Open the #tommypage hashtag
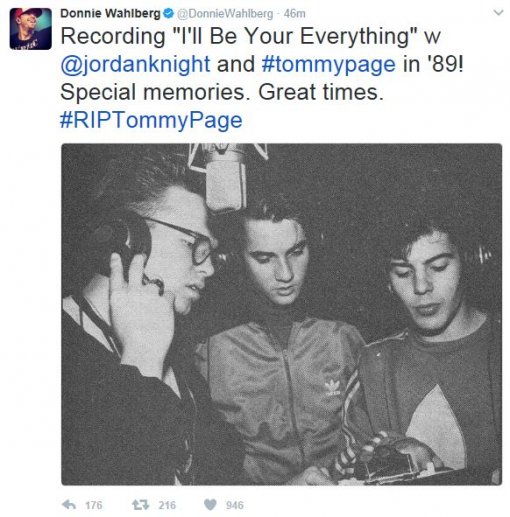The height and width of the screenshot is (517, 510). 329,64
